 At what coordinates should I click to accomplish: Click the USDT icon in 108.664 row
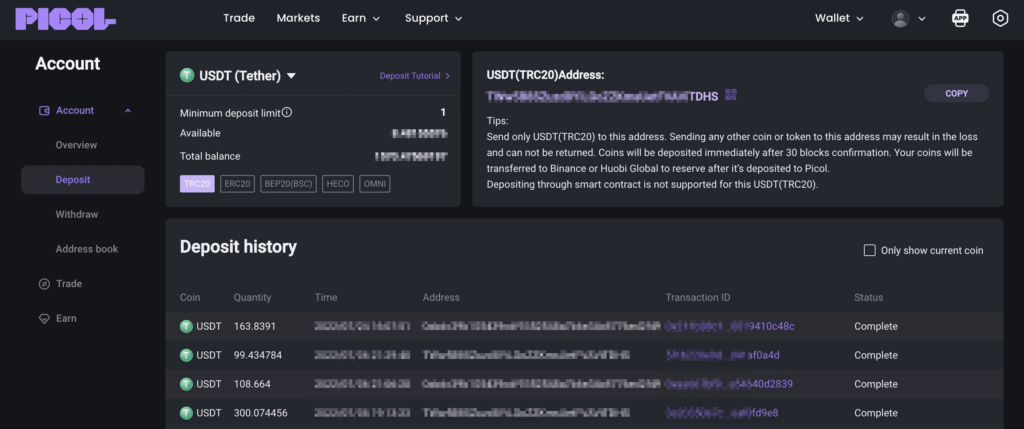tap(186, 384)
